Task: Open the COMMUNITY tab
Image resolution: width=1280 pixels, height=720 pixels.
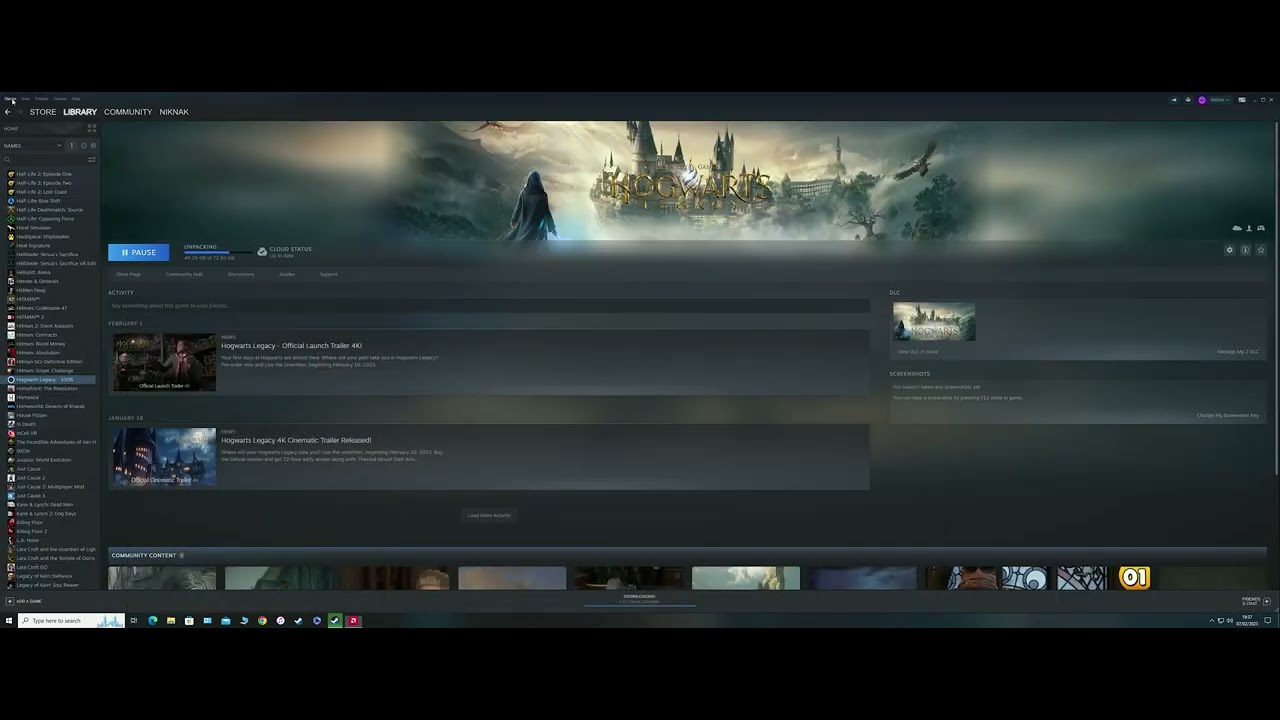Action: coord(128,112)
